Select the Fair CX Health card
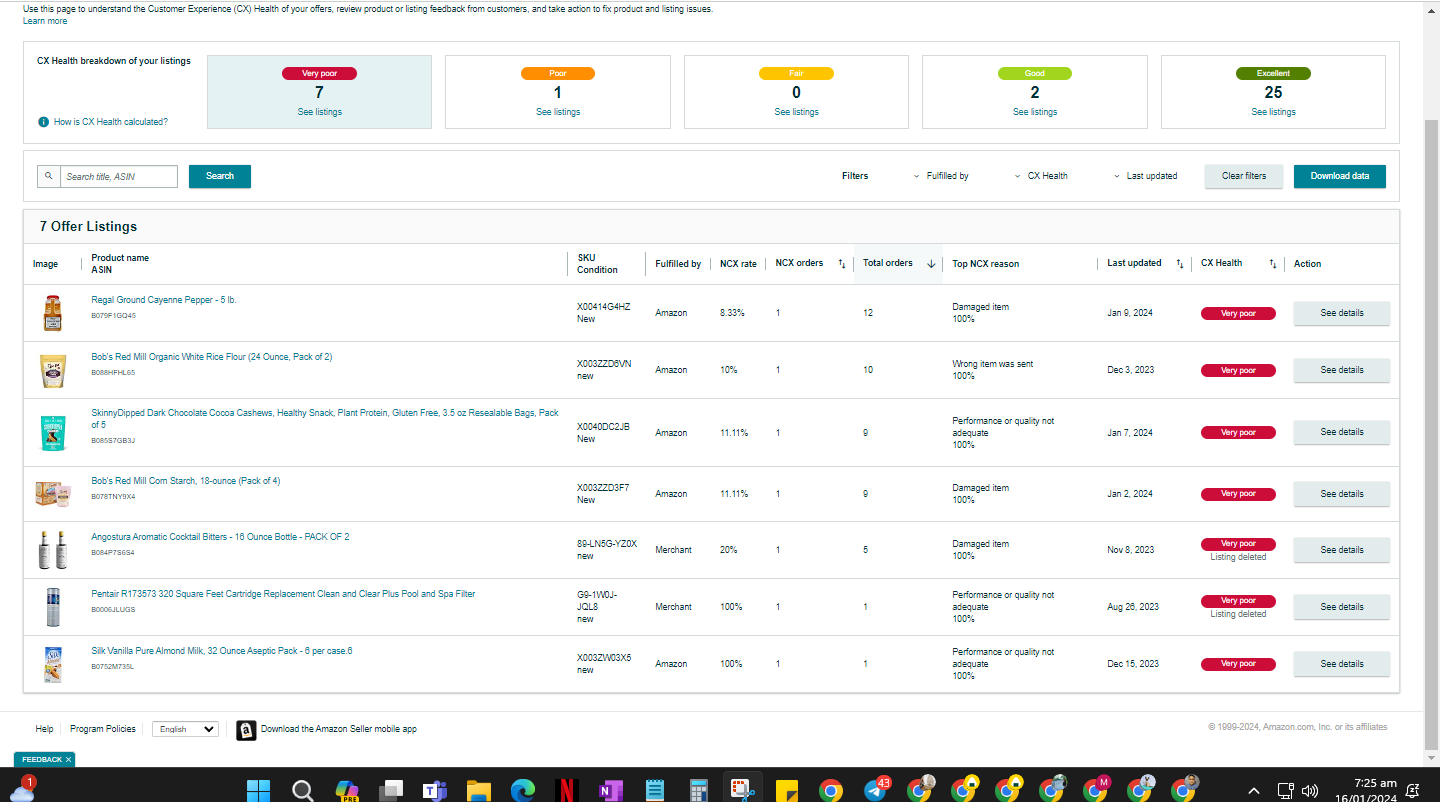Image resolution: width=1440 pixels, height=802 pixels. pyautogui.click(x=796, y=92)
